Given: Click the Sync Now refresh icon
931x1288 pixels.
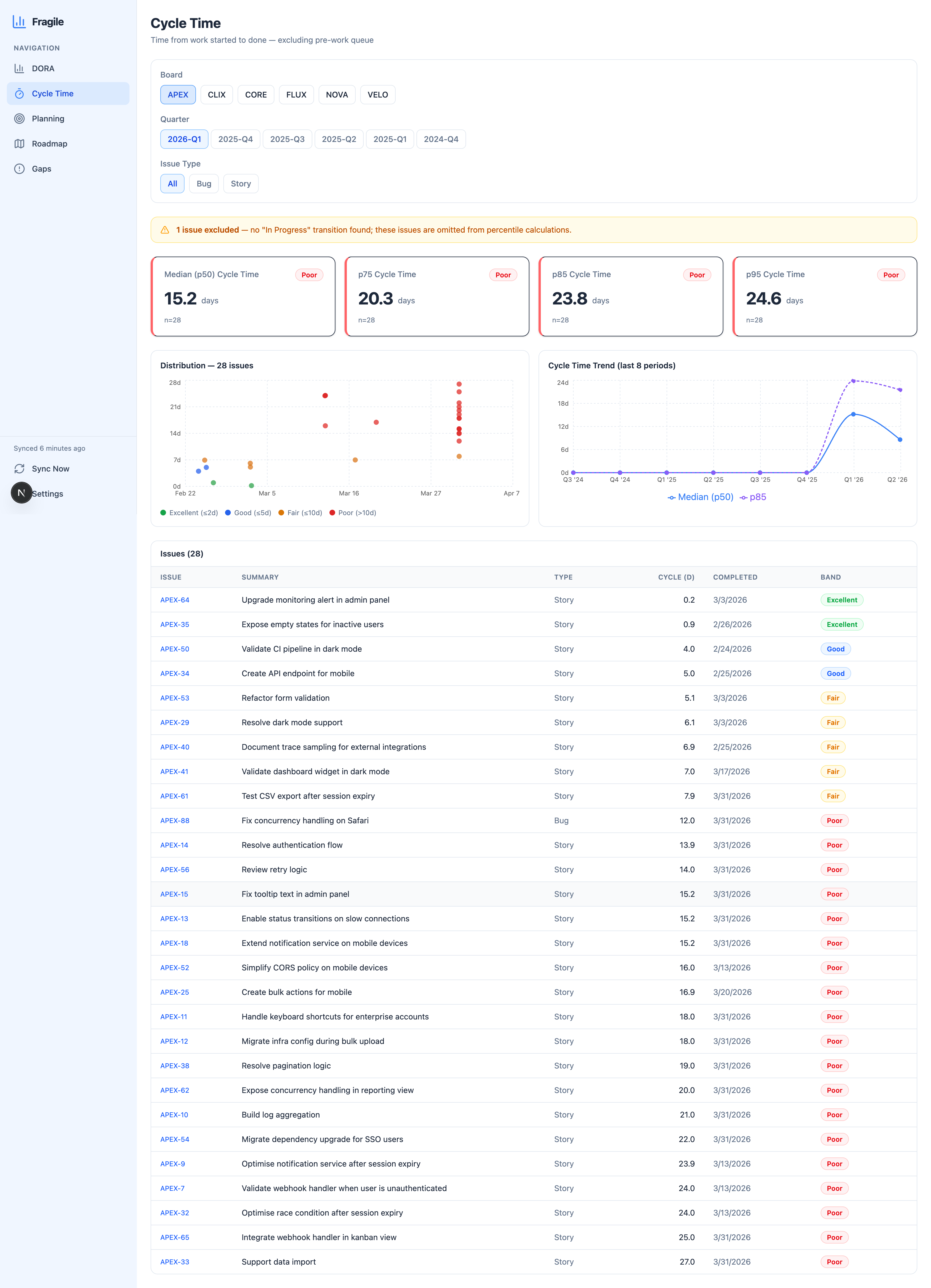Looking at the screenshot, I should coord(19,468).
